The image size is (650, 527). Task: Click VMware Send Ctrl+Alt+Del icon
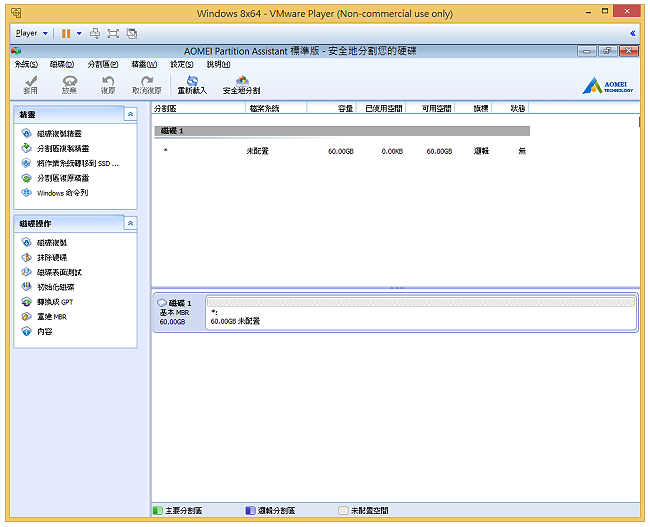coord(95,34)
